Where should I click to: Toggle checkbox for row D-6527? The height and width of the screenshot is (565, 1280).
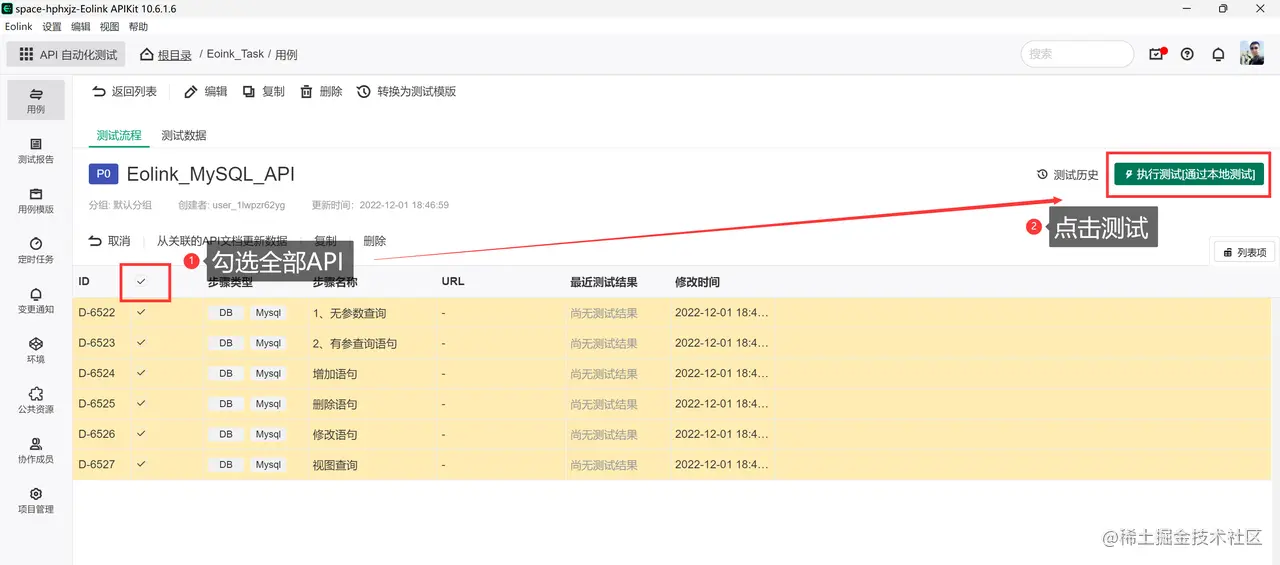pyautogui.click(x=141, y=464)
